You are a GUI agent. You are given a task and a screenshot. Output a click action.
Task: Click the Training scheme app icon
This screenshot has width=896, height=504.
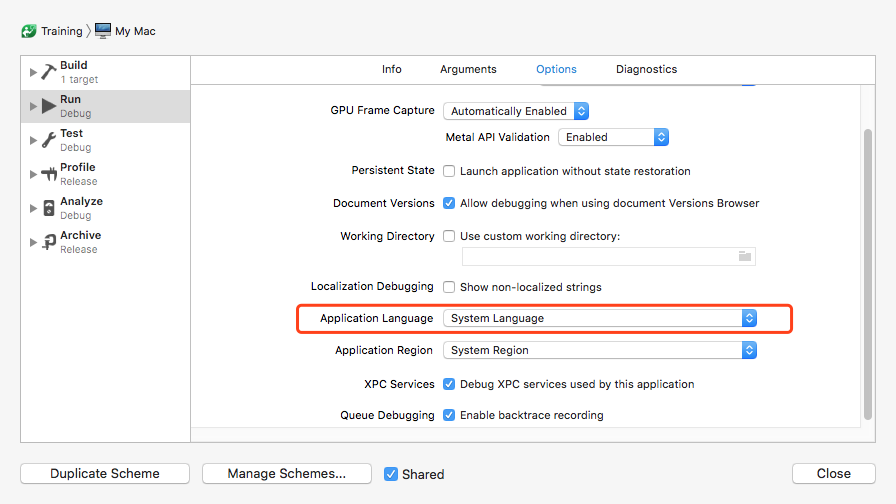coord(29,31)
